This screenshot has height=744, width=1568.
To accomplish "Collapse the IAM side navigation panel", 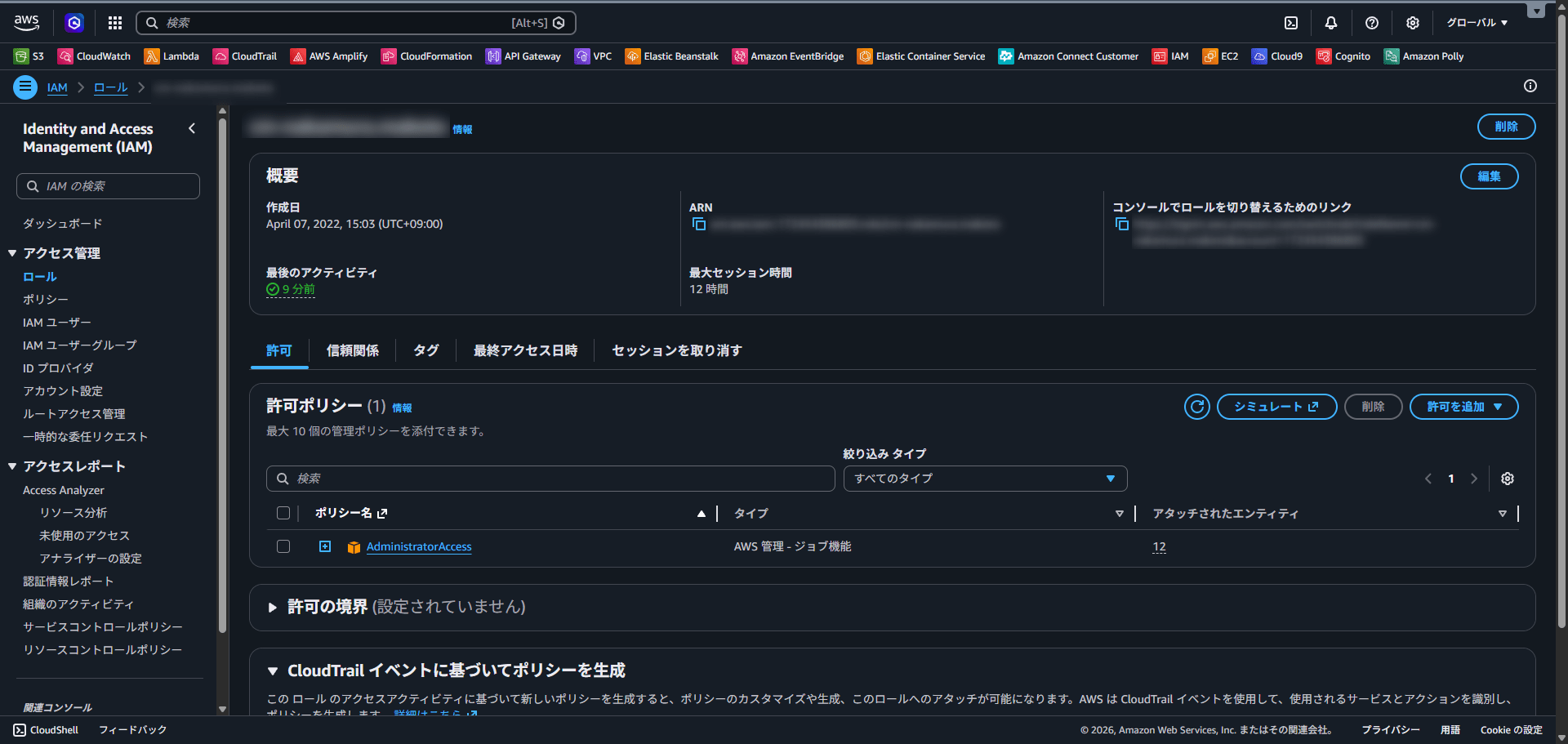I will [192, 128].
